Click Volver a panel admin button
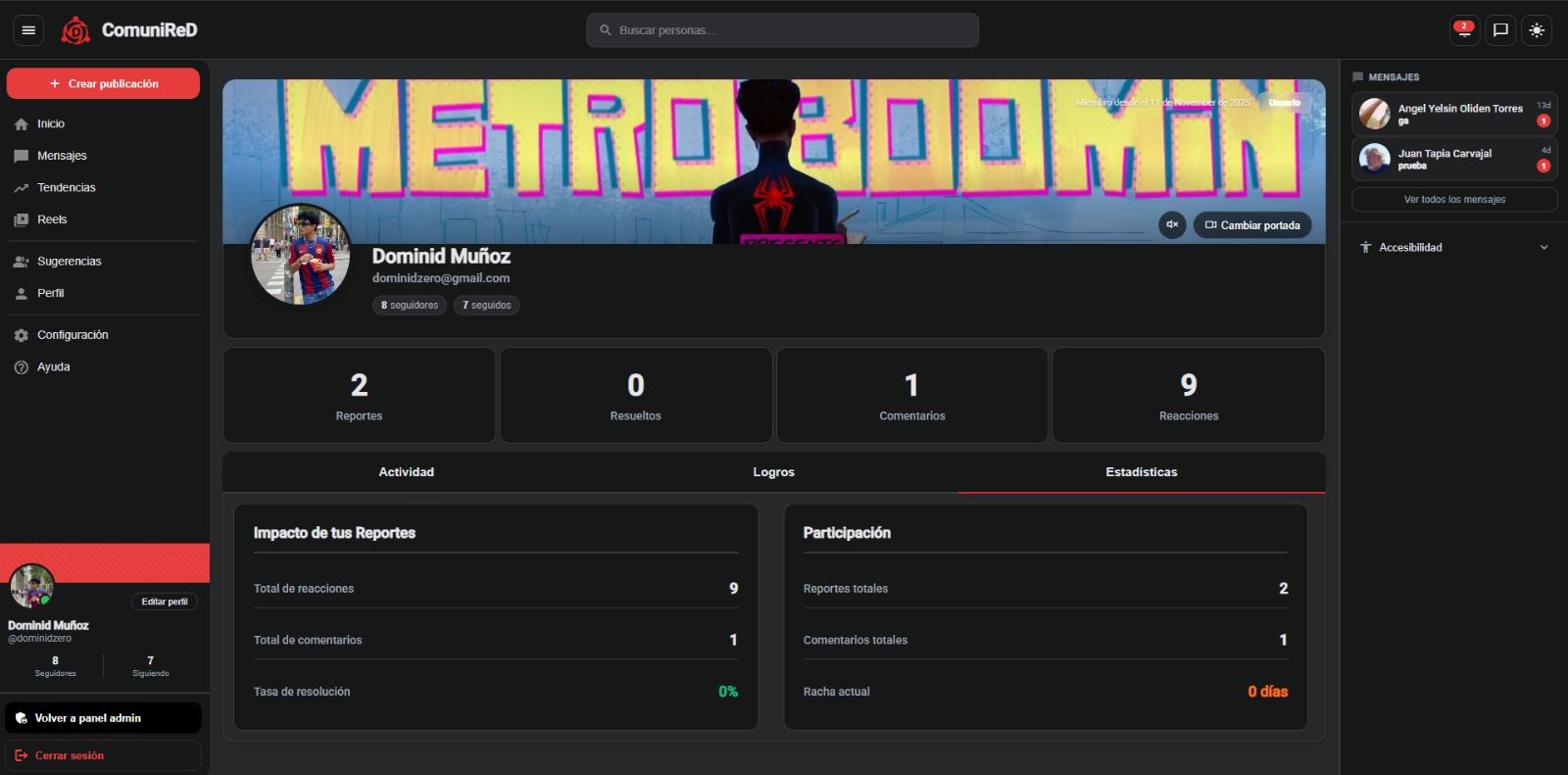Screen dimensions: 1568x775 point(103,718)
